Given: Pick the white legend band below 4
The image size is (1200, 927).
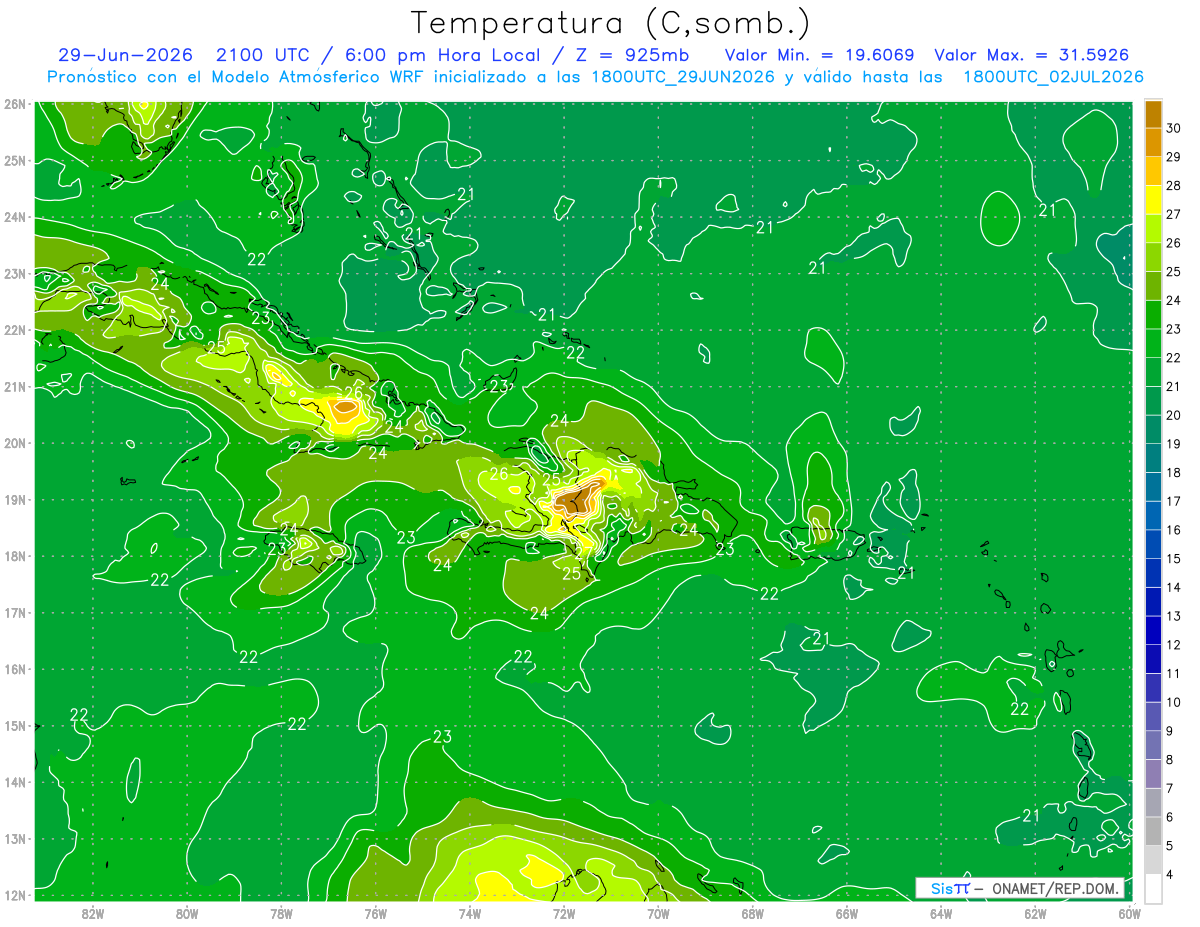Looking at the screenshot, I should [x=1153, y=888].
